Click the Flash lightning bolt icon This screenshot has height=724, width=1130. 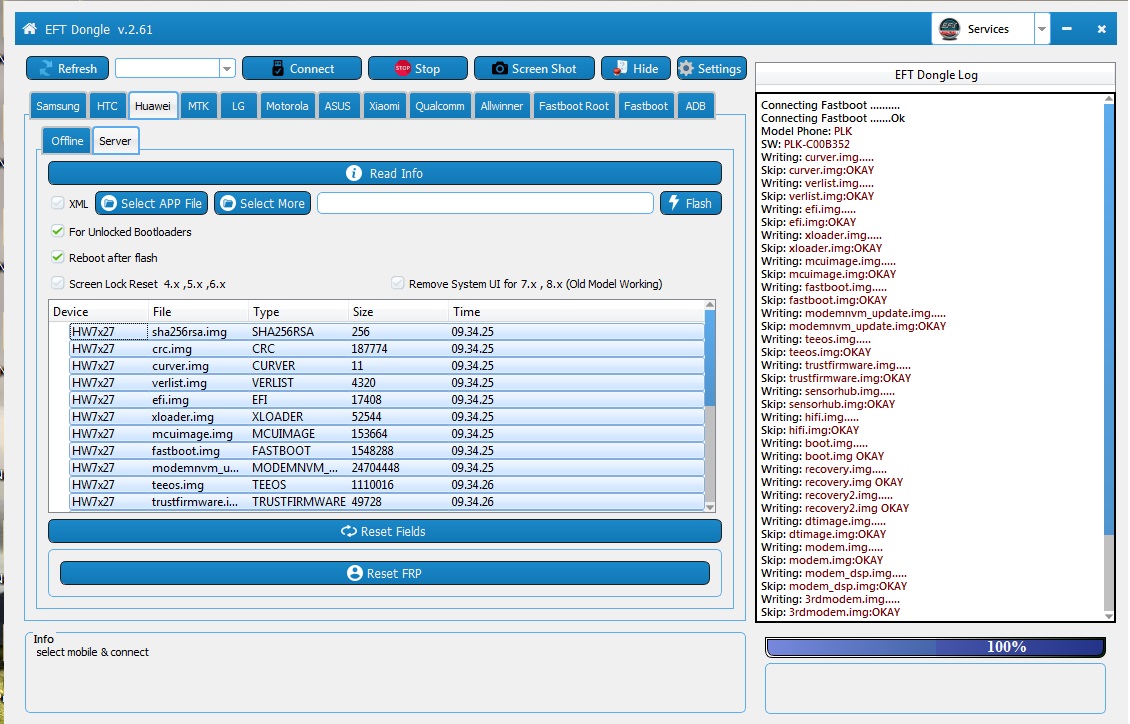[x=674, y=203]
